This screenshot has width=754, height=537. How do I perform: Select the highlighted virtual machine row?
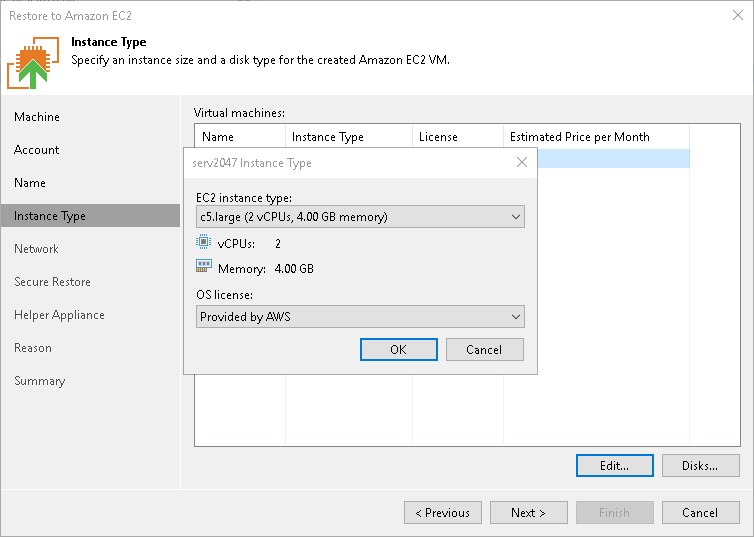[x=614, y=158]
